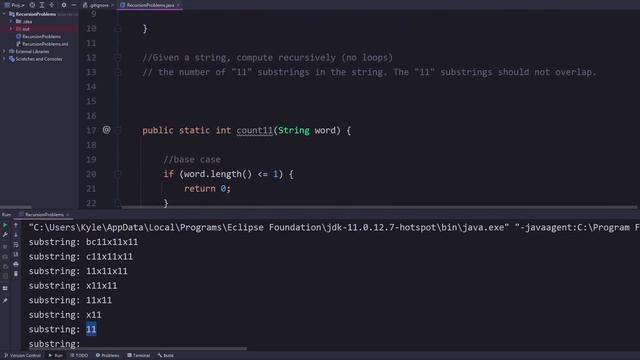Screen dimensions: 640x360
Task: Click the //base case comment
Action: tap(192, 160)
